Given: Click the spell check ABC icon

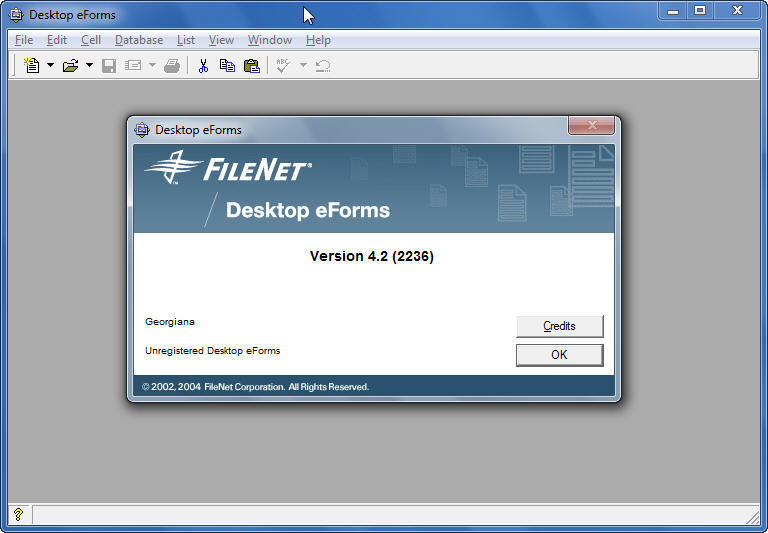Looking at the screenshot, I should pos(283,65).
